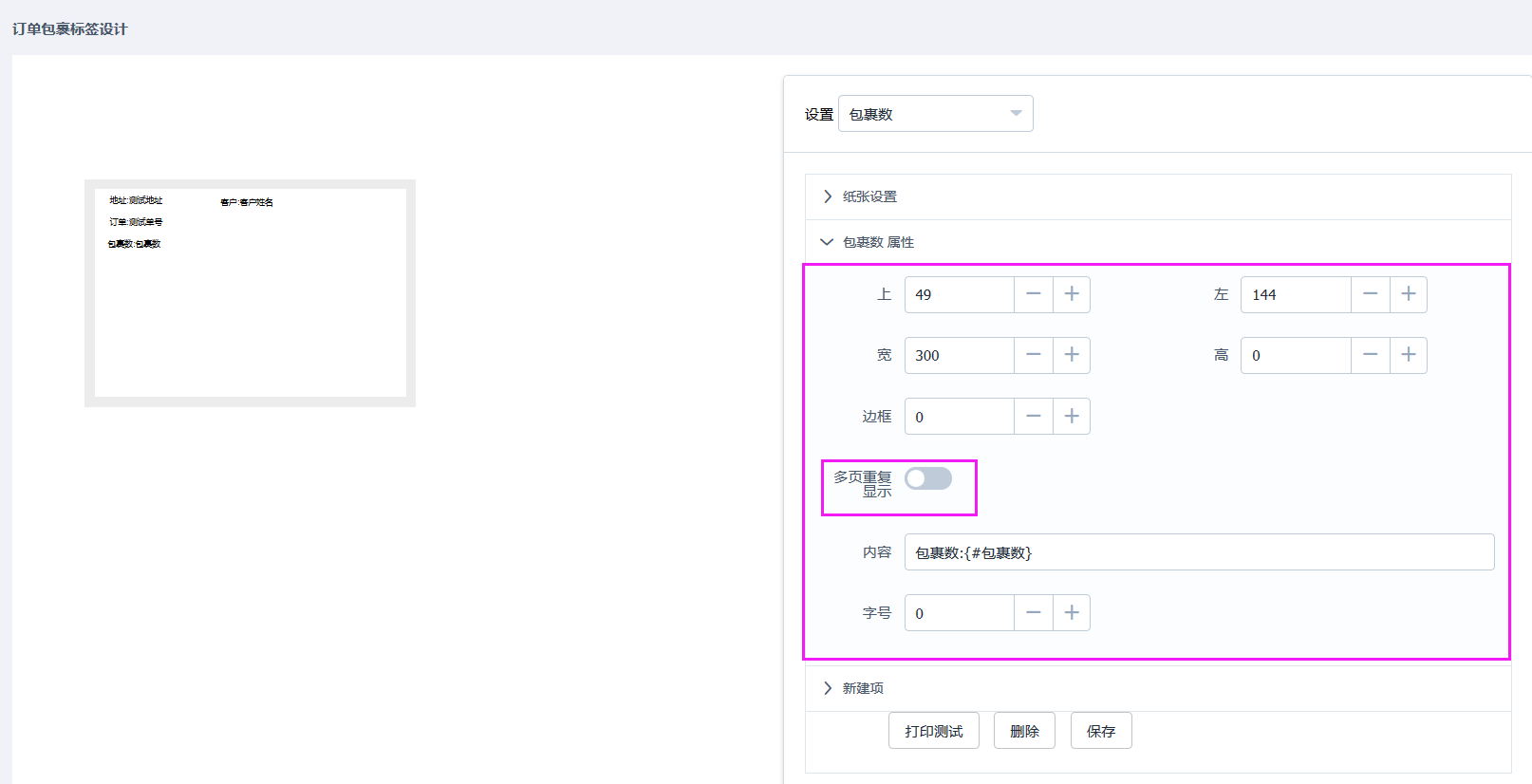Viewport: 1532px width, 784px height.
Task: Expand the 新建项 section
Action: coord(863,688)
